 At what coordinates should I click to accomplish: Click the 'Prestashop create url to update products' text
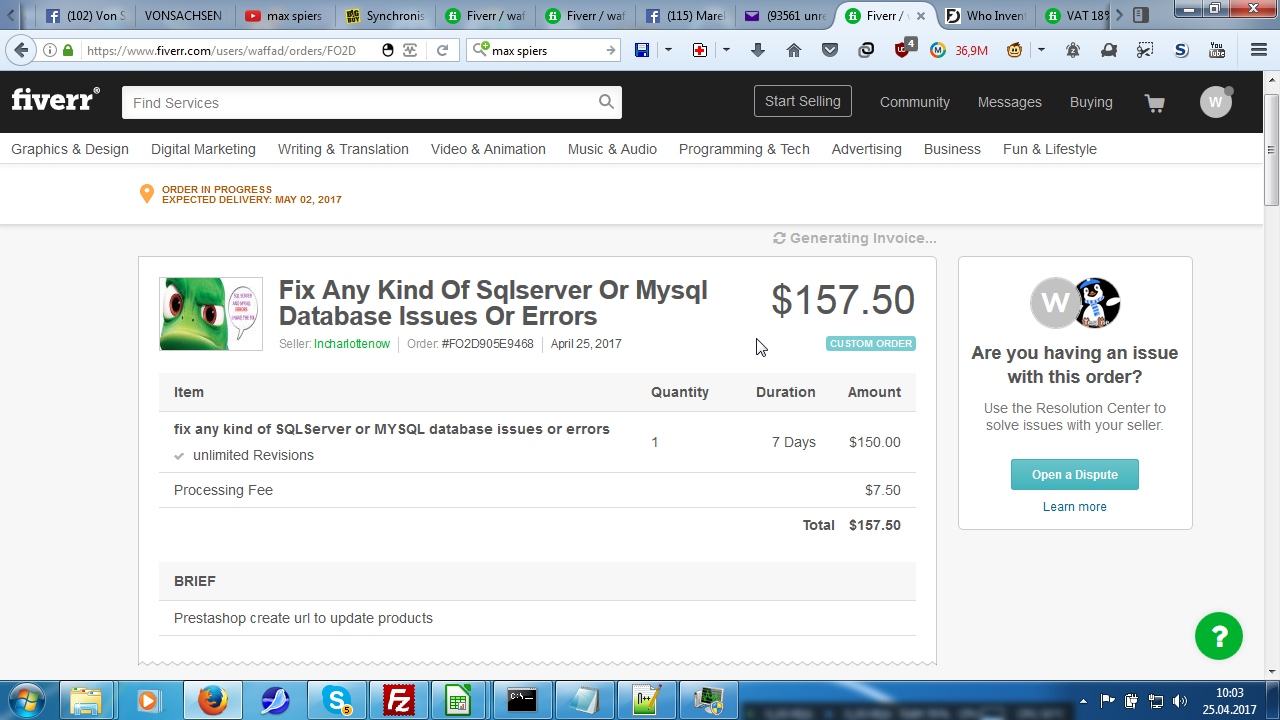303,618
